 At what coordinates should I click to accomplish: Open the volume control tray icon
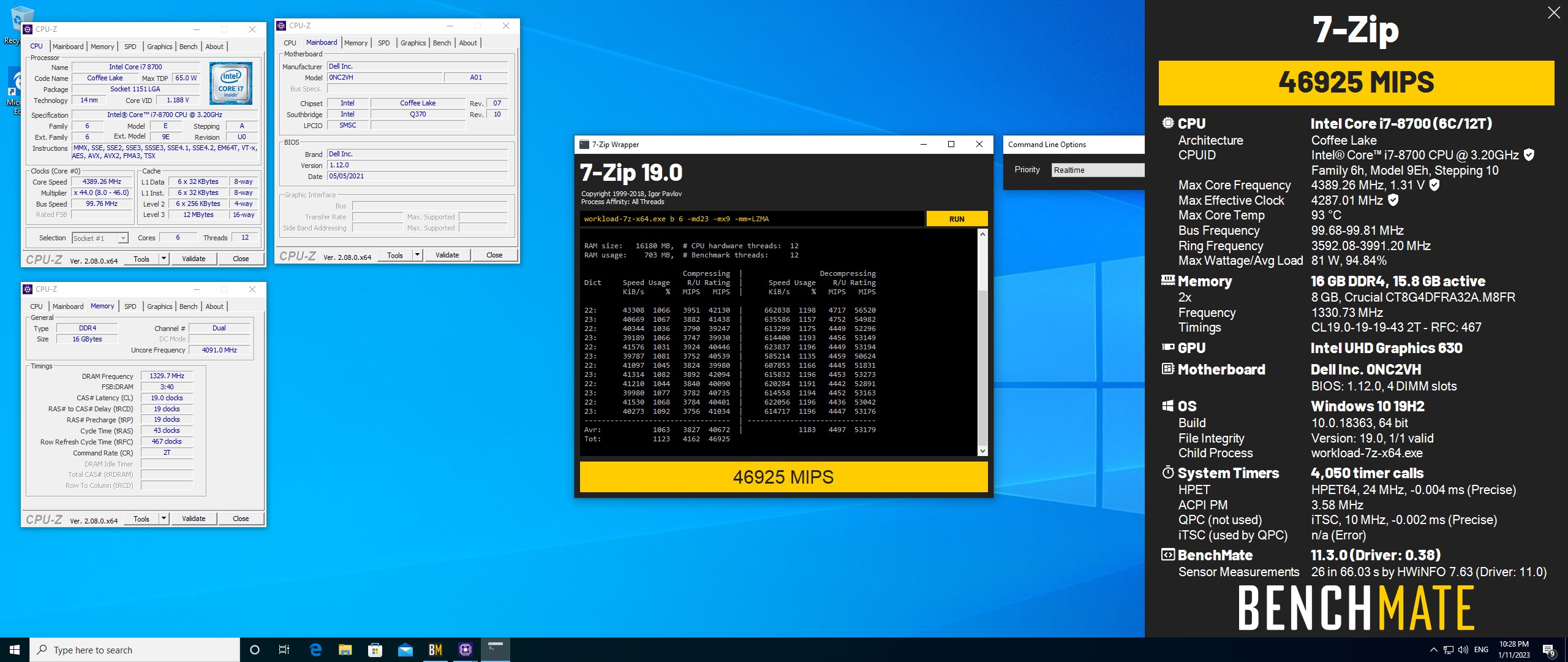coord(1463,650)
